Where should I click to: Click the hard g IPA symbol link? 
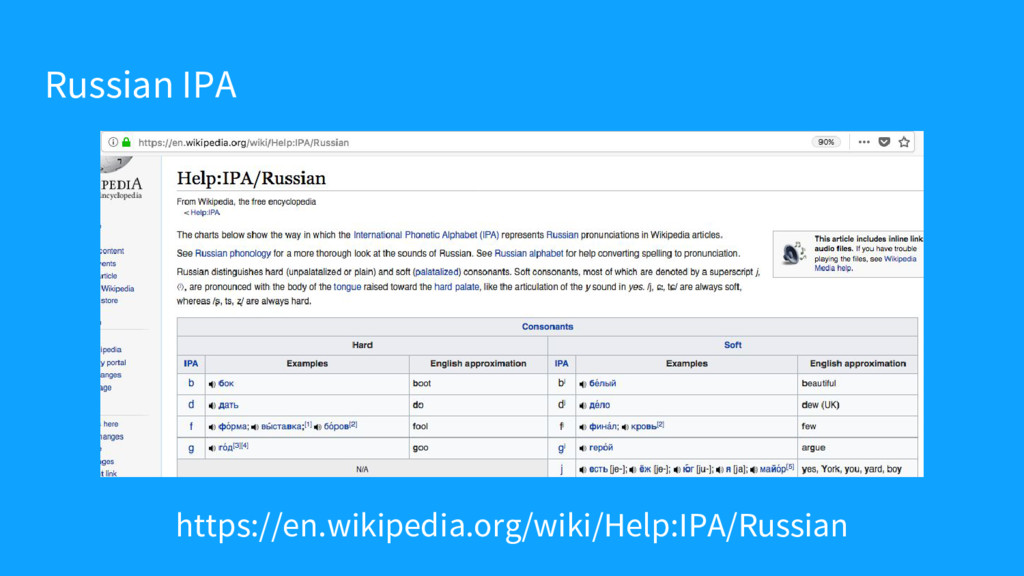[191, 448]
